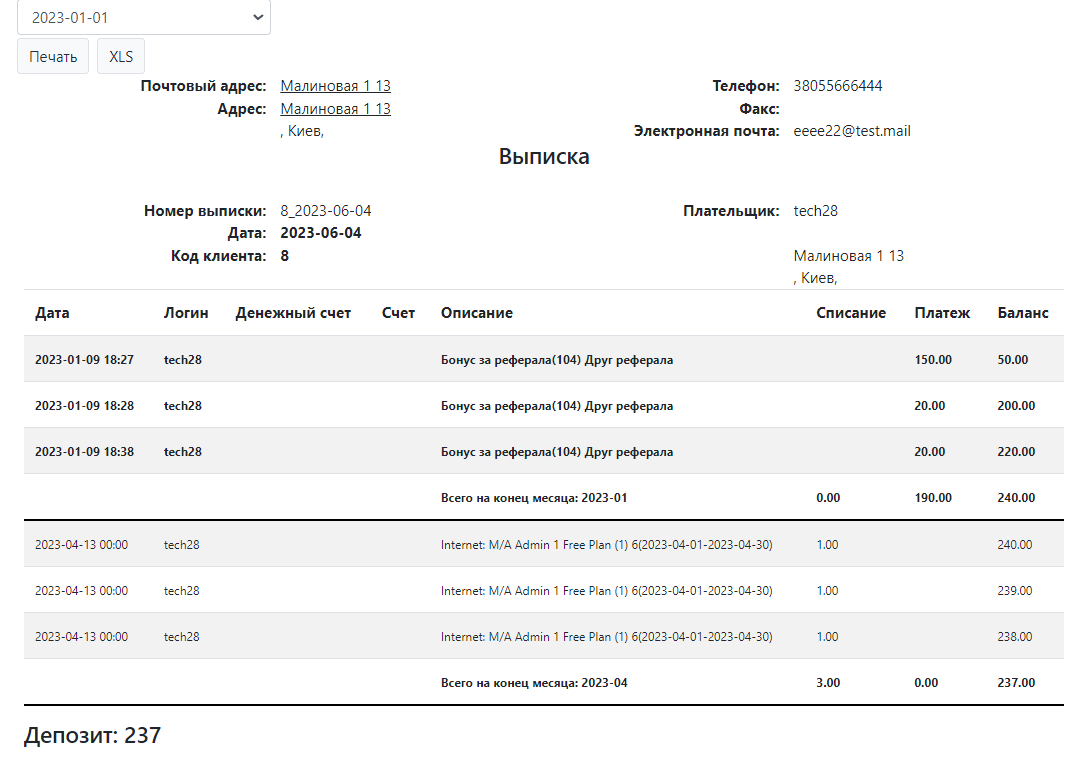Screen dimensions: 1086x771
Task: Click the Печать button
Action: point(53,56)
